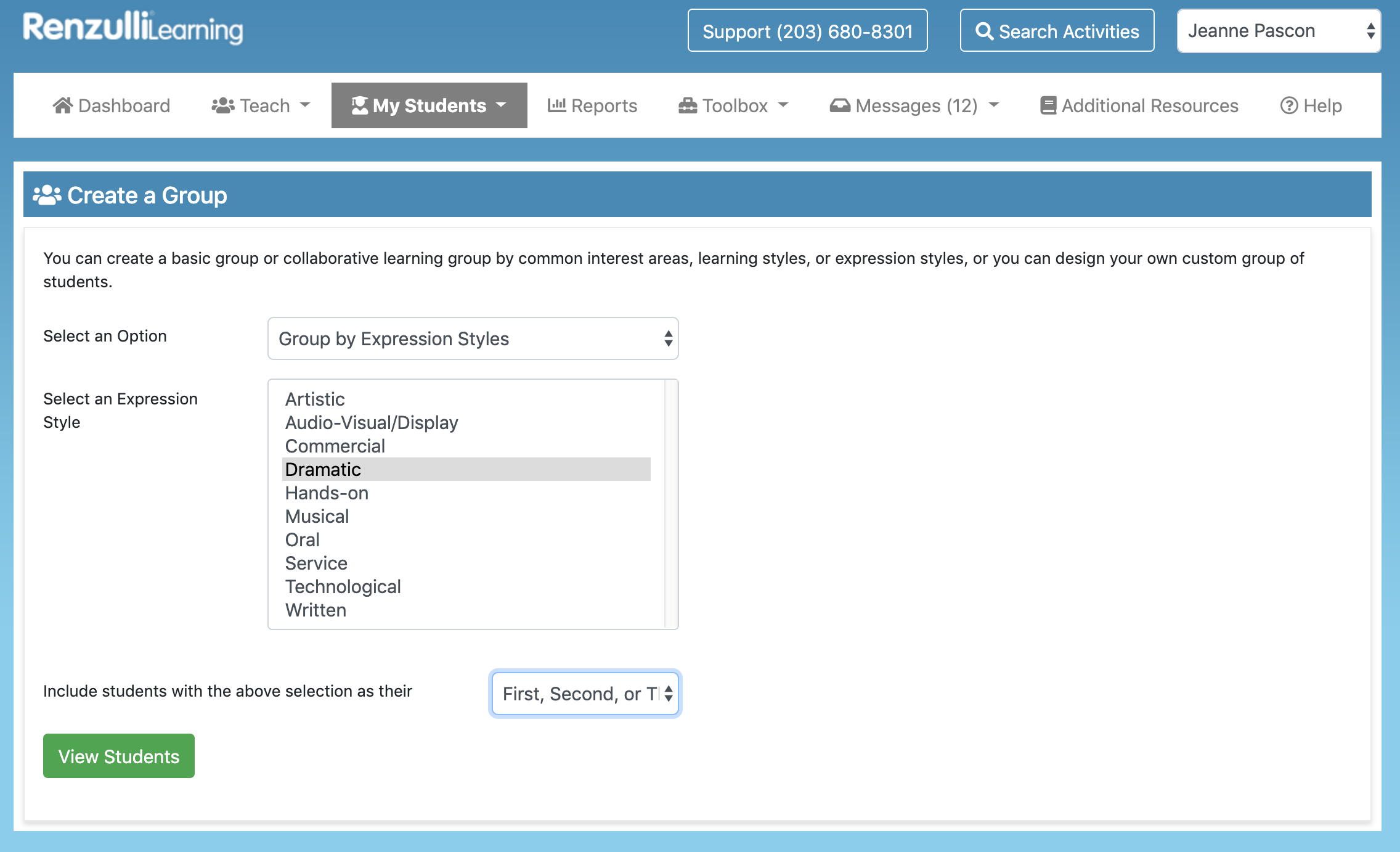Select Hands-on expression style
This screenshot has width=1400, height=852.
point(466,493)
